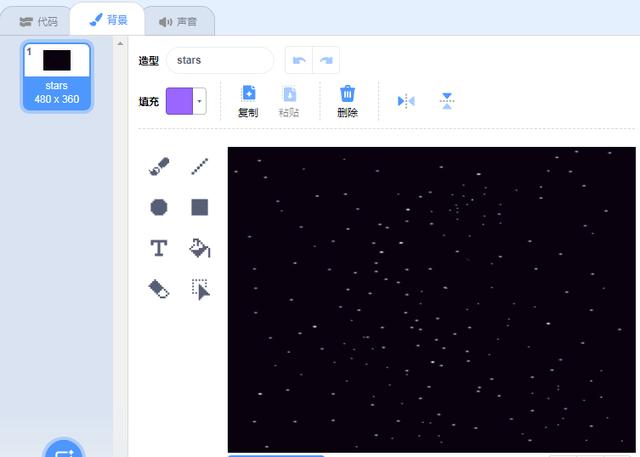Switch to the 代码 tab
Screen dimensions: 640x457
coord(38,20)
